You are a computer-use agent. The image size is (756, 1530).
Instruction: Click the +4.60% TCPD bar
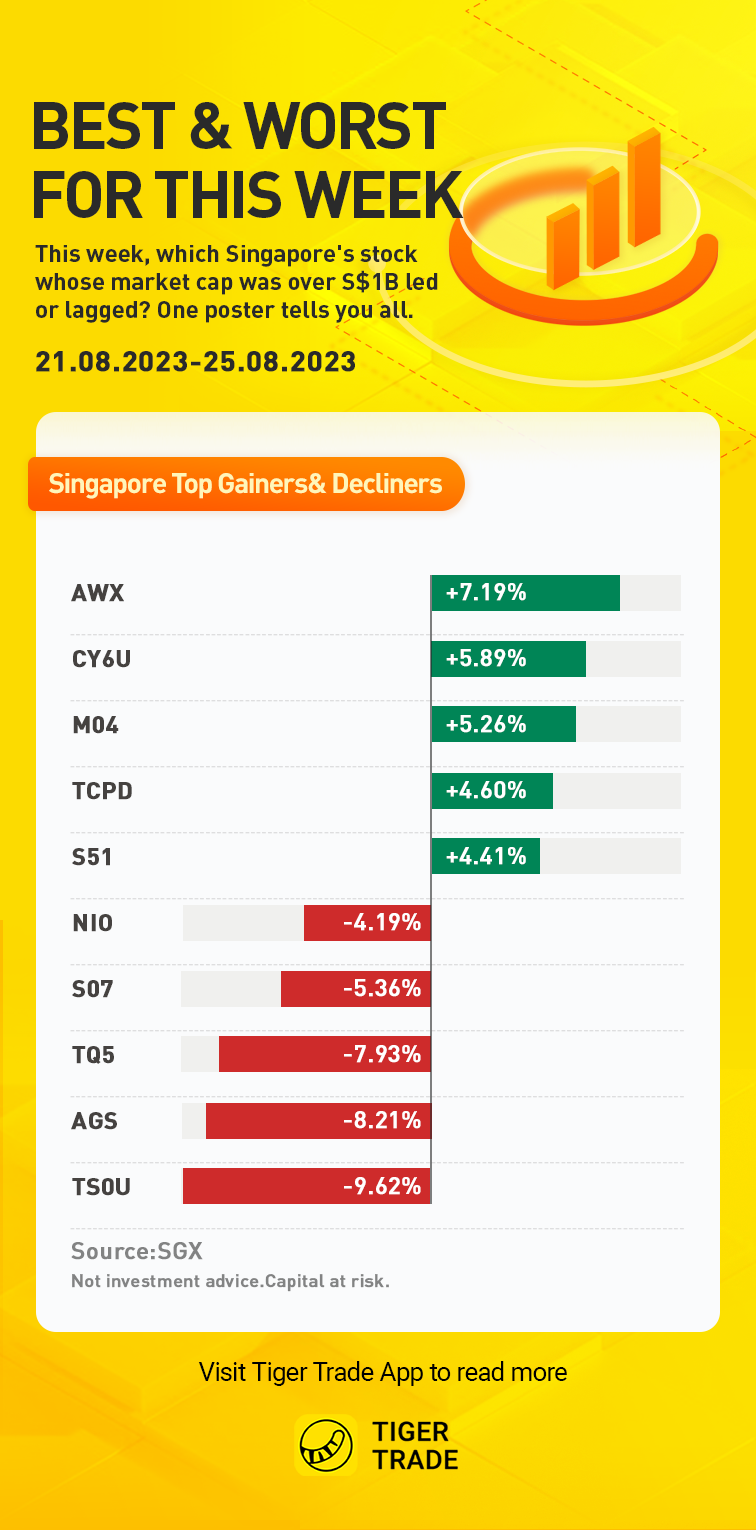click(492, 791)
